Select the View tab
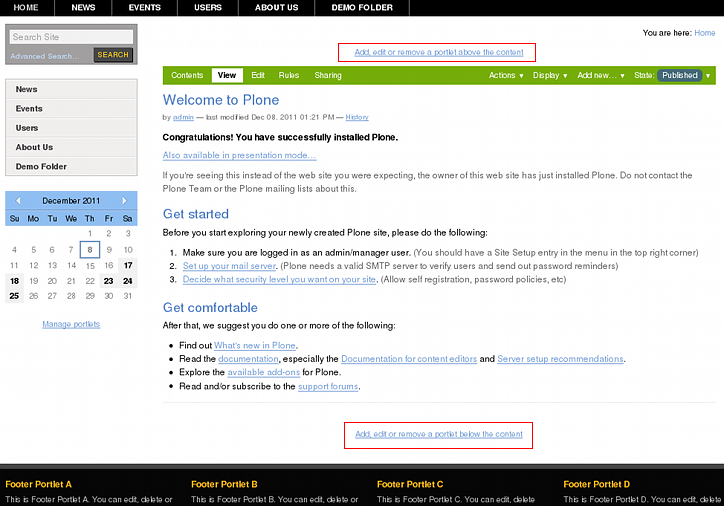 [x=227, y=75]
